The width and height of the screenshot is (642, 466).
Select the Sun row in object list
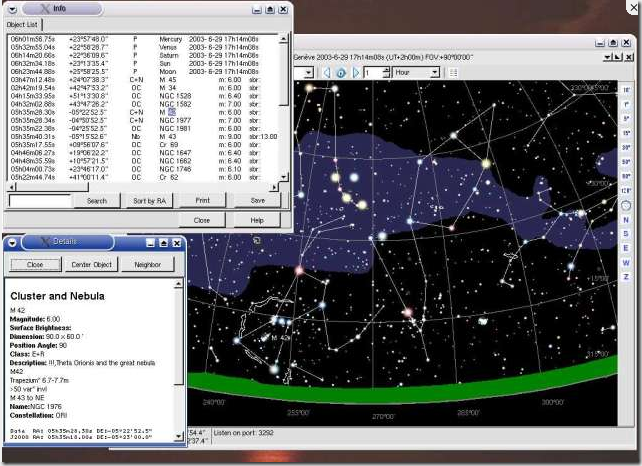coord(143,63)
